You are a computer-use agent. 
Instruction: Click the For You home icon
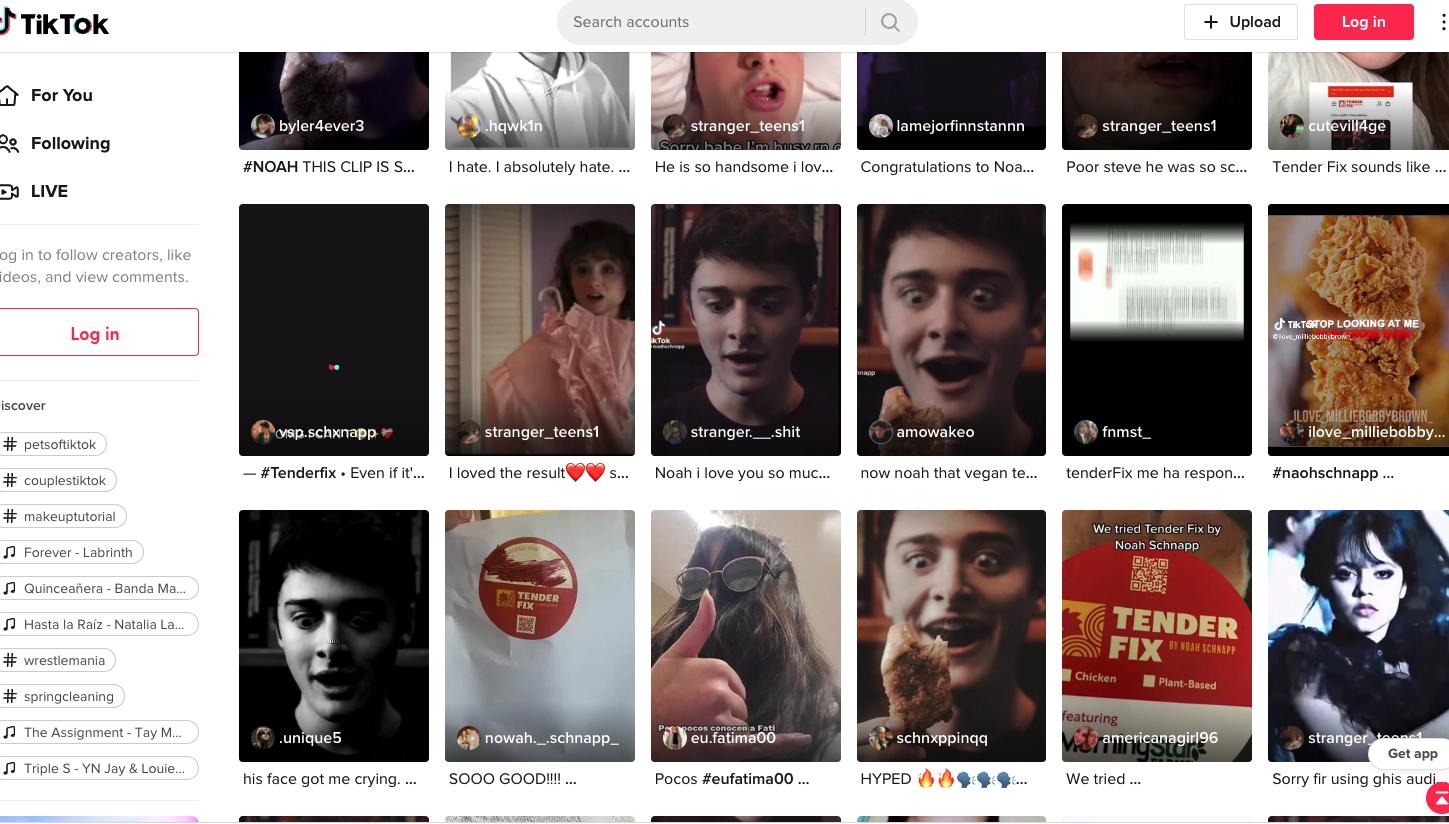click(9, 96)
